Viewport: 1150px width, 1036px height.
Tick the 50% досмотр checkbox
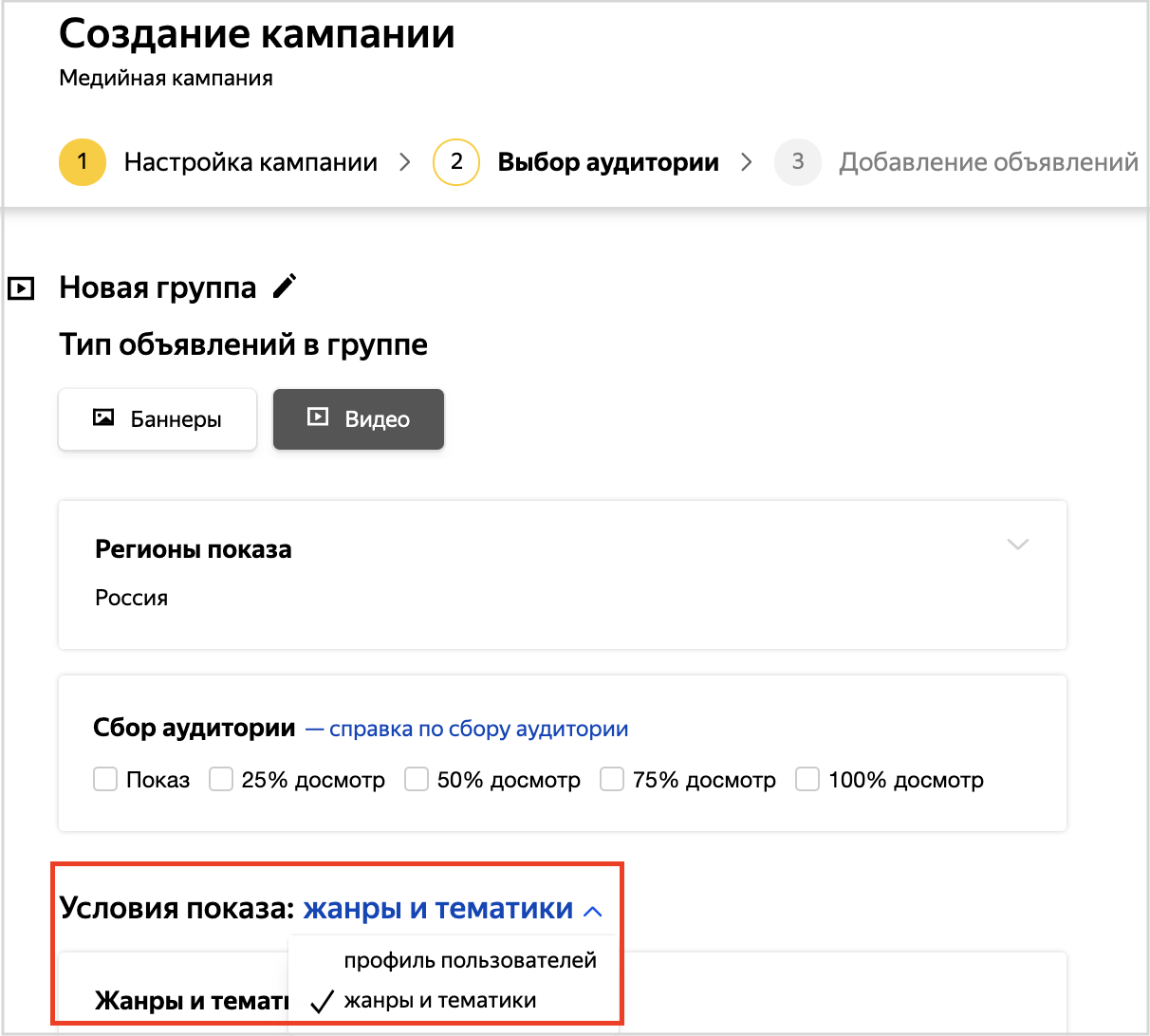pos(417,780)
